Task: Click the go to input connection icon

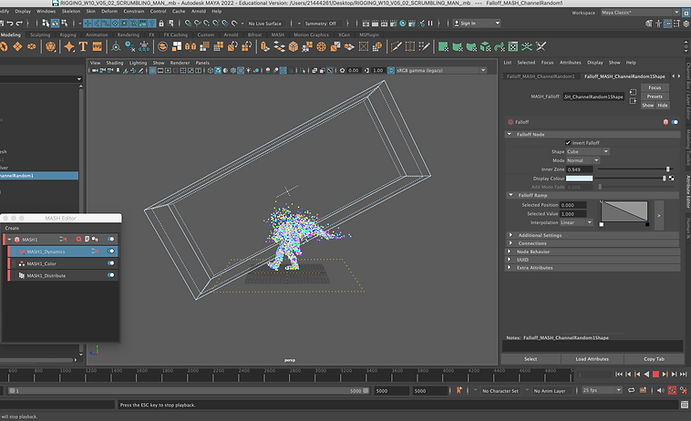Action: (633, 92)
